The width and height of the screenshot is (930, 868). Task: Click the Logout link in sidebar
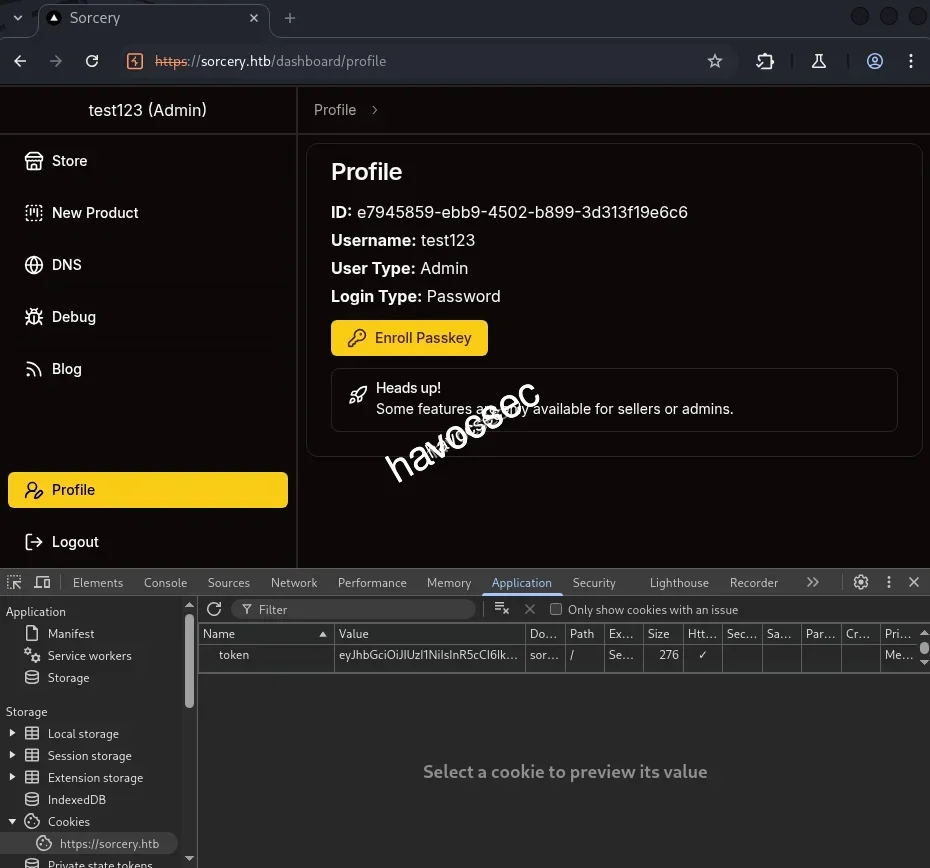(75, 542)
